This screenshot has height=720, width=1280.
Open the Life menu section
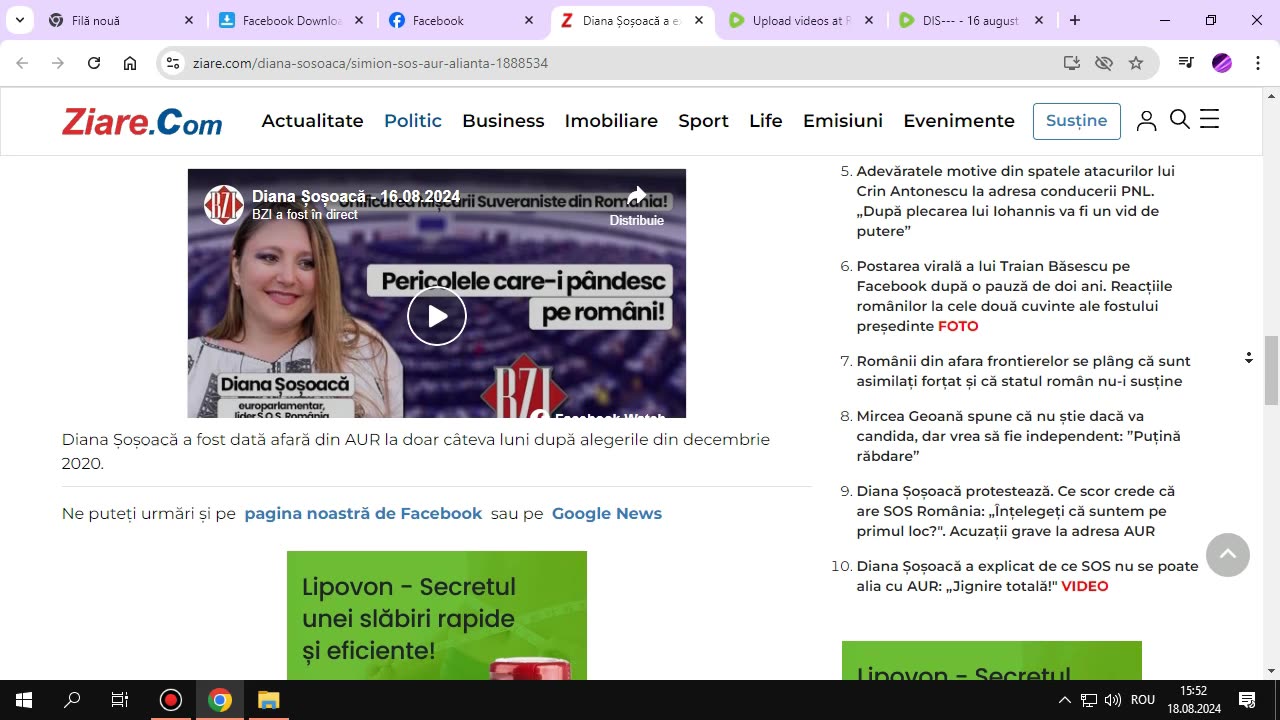click(766, 121)
